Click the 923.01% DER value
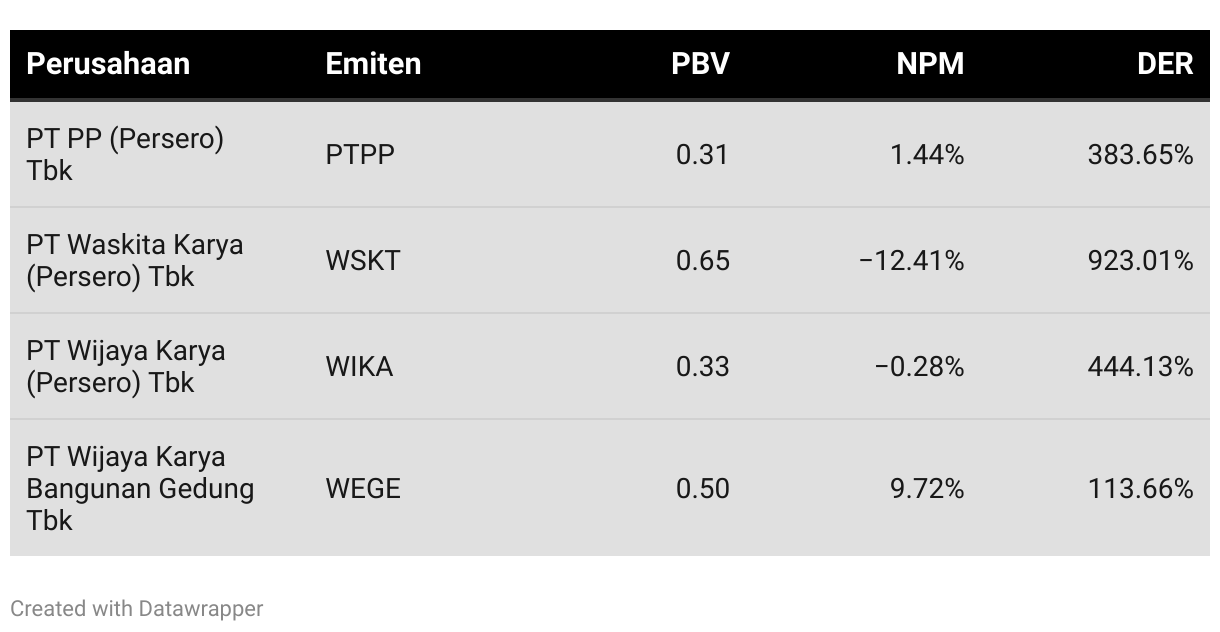This screenshot has width=1220, height=632. pyautogui.click(x=1140, y=261)
